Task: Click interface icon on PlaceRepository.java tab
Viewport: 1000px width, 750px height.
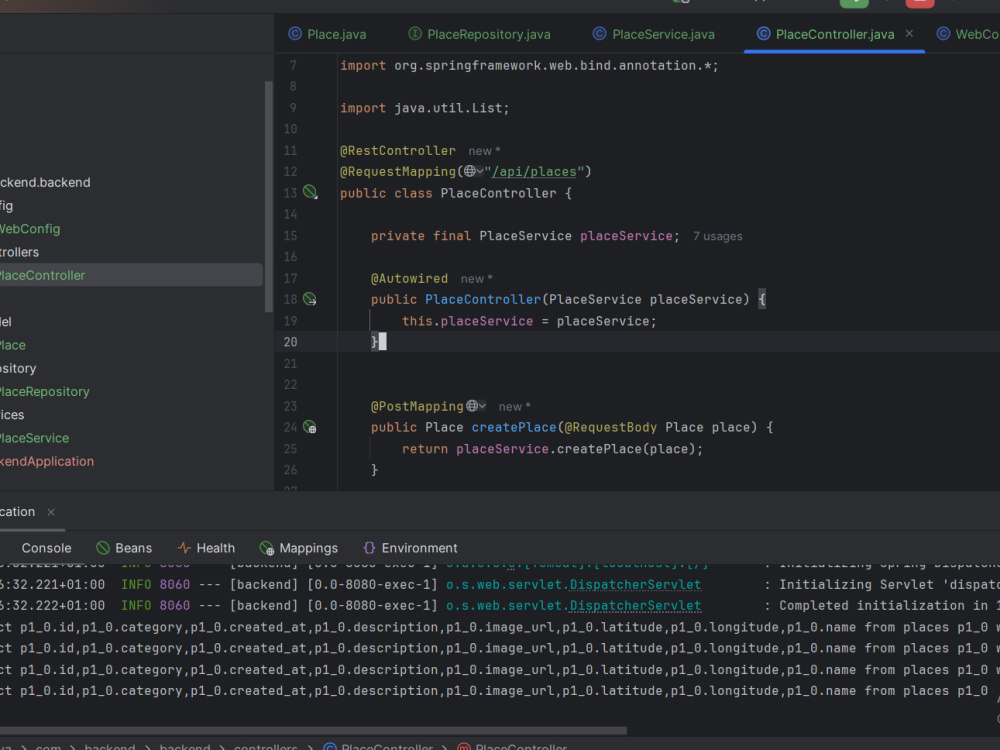Action: pyautogui.click(x=415, y=34)
